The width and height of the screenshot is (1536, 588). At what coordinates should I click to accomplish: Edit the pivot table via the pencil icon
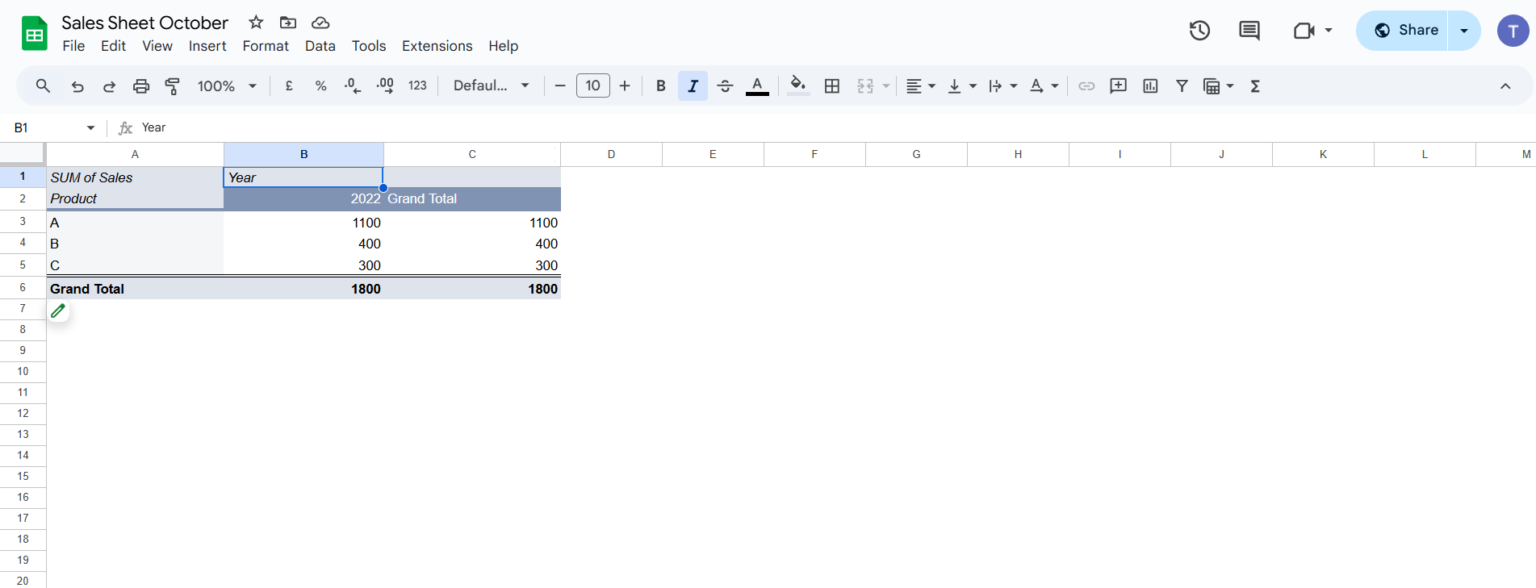point(58,310)
